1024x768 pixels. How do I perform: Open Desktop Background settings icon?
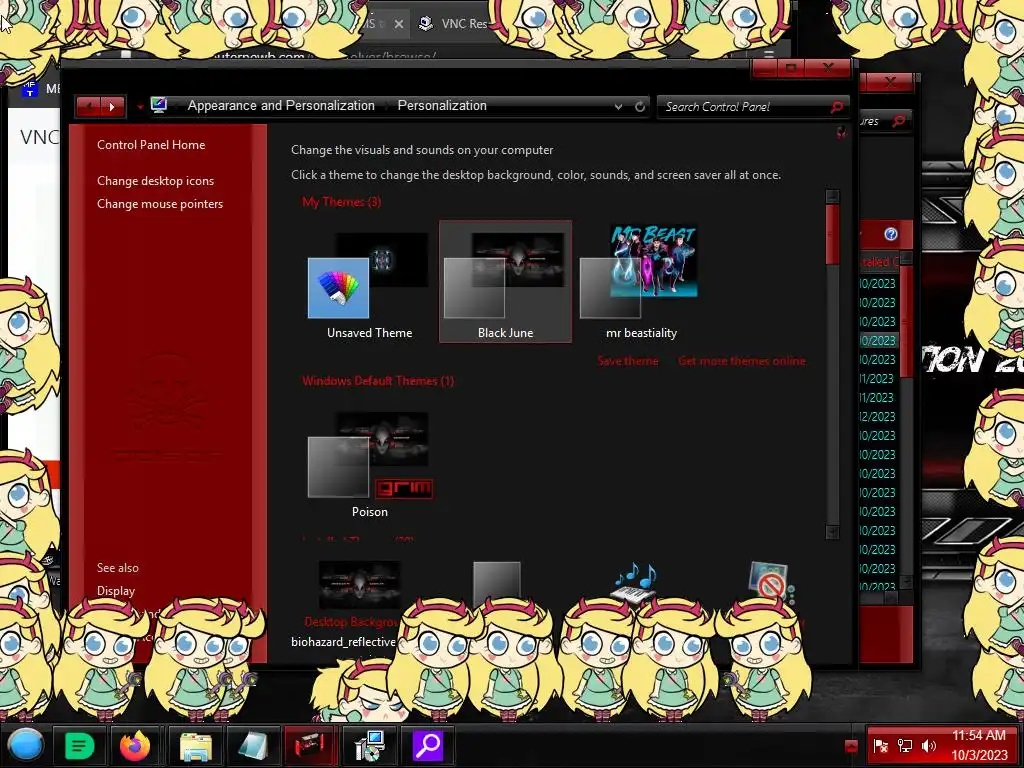pyautogui.click(x=359, y=584)
